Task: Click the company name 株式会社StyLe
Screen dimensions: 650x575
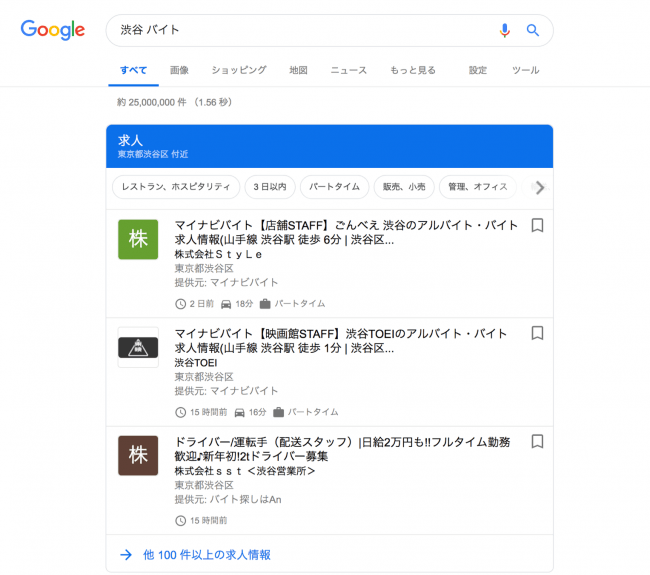Action: [x=218, y=254]
